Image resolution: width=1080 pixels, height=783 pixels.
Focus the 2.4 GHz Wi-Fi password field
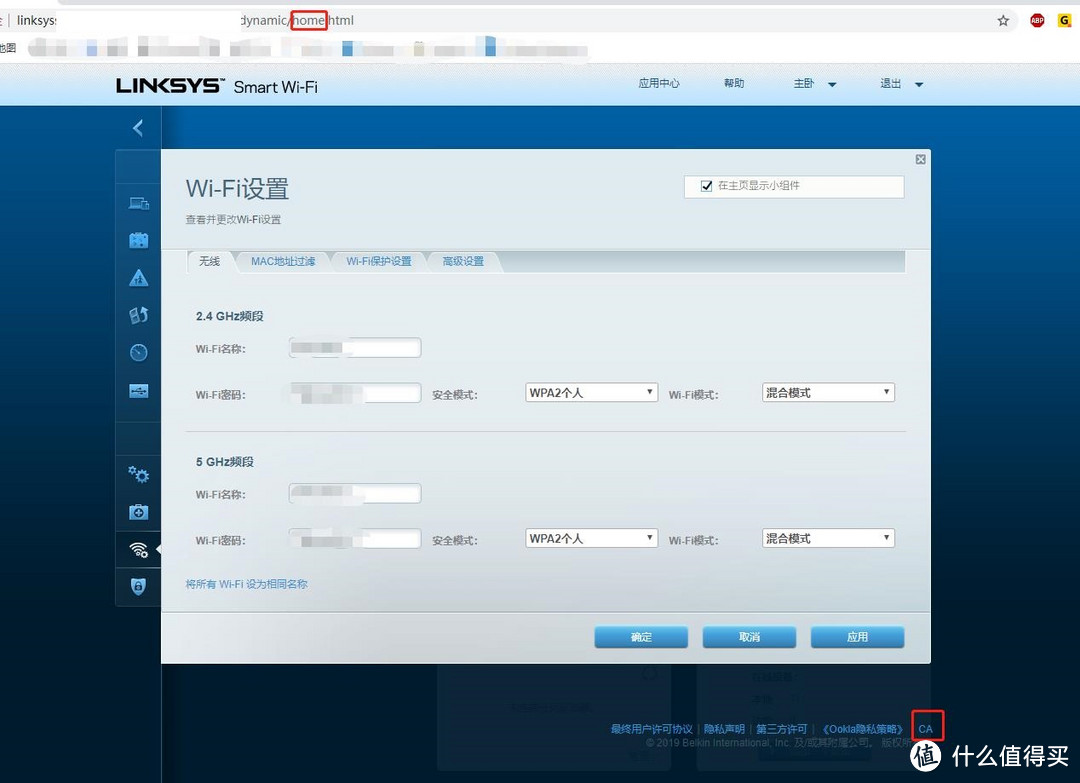[x=355, y=393]
